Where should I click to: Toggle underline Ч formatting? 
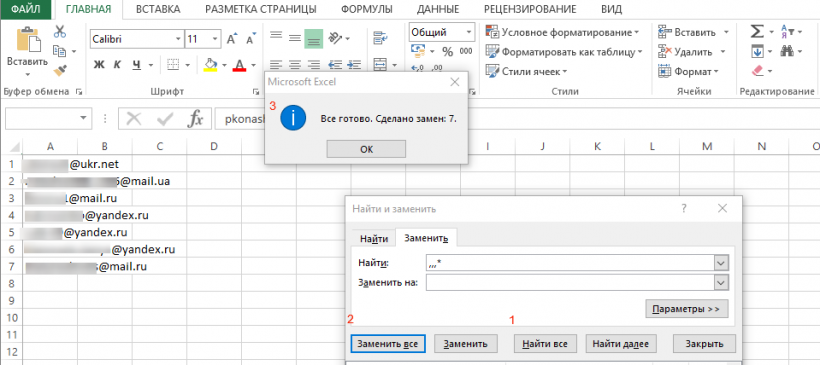tap(136, 65)
